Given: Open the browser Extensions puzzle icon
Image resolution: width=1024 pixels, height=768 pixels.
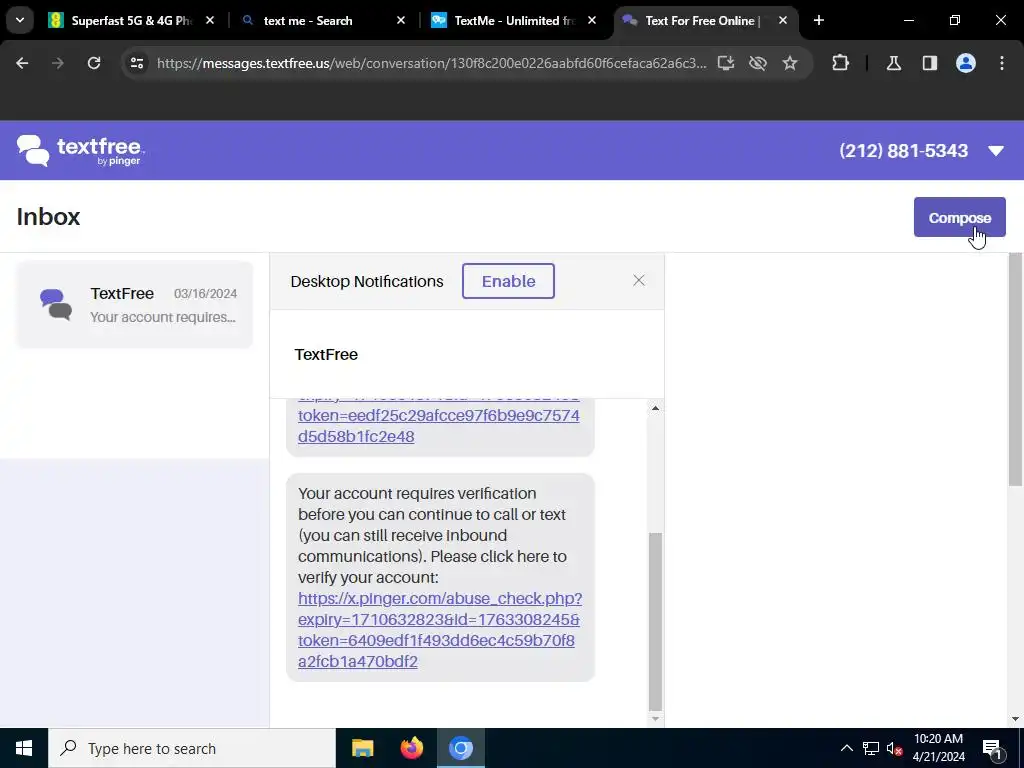Looking at the screenshot, I should [840, 63].
